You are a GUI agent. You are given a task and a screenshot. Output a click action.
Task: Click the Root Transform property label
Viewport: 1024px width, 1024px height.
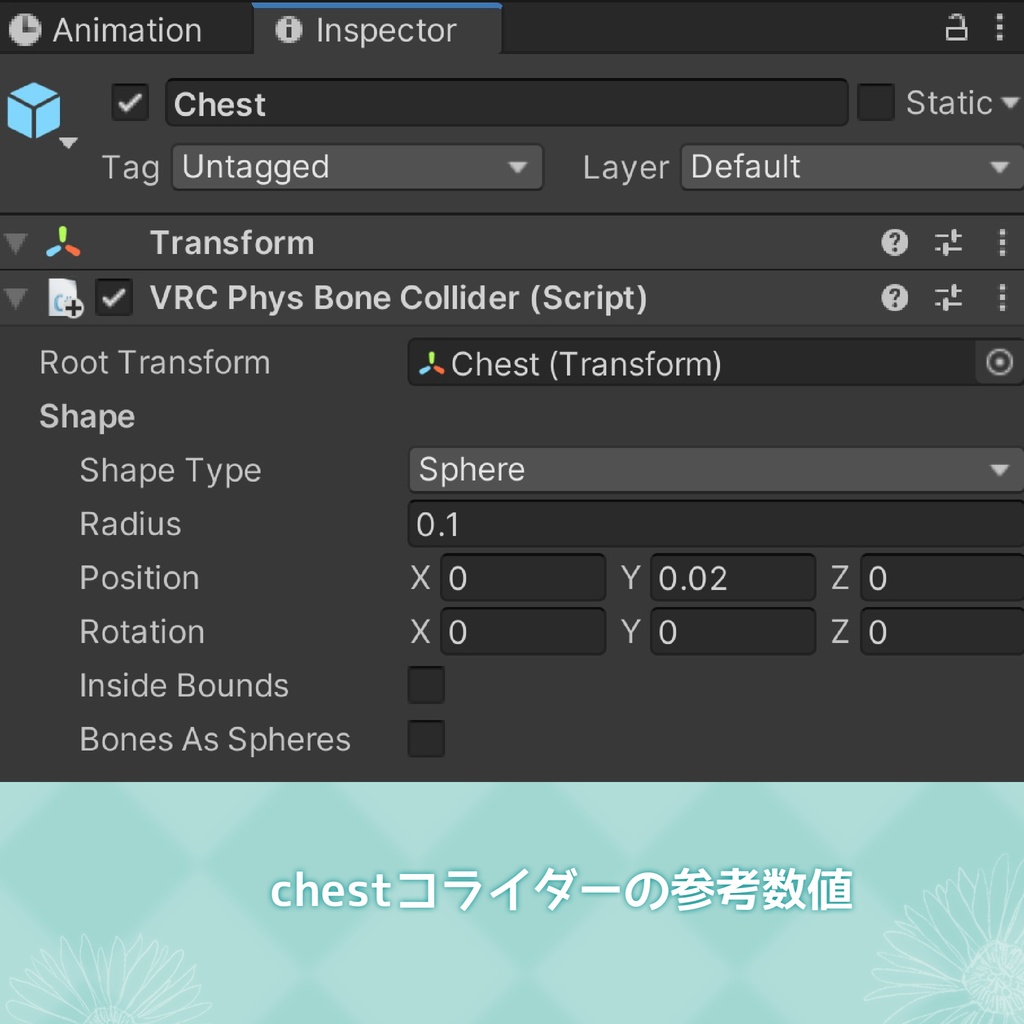pos(155,362)
